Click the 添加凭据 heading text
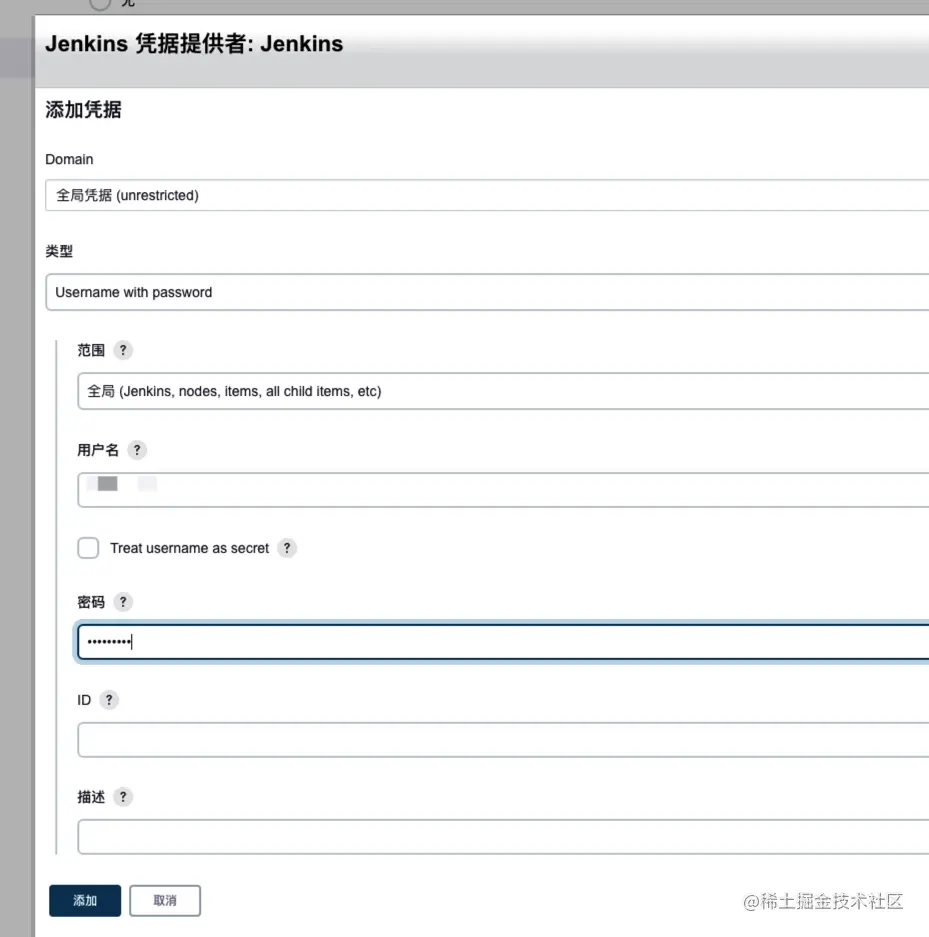This screenshot has width=929, height=937. point(84,110)
